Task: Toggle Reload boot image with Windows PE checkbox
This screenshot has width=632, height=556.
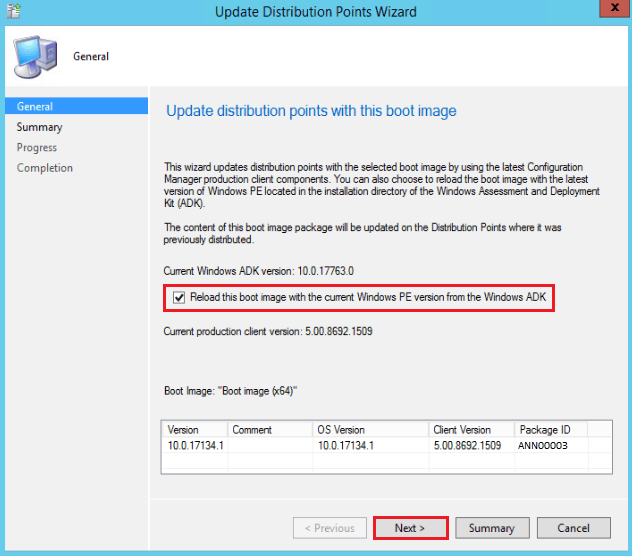Action: 179,298
